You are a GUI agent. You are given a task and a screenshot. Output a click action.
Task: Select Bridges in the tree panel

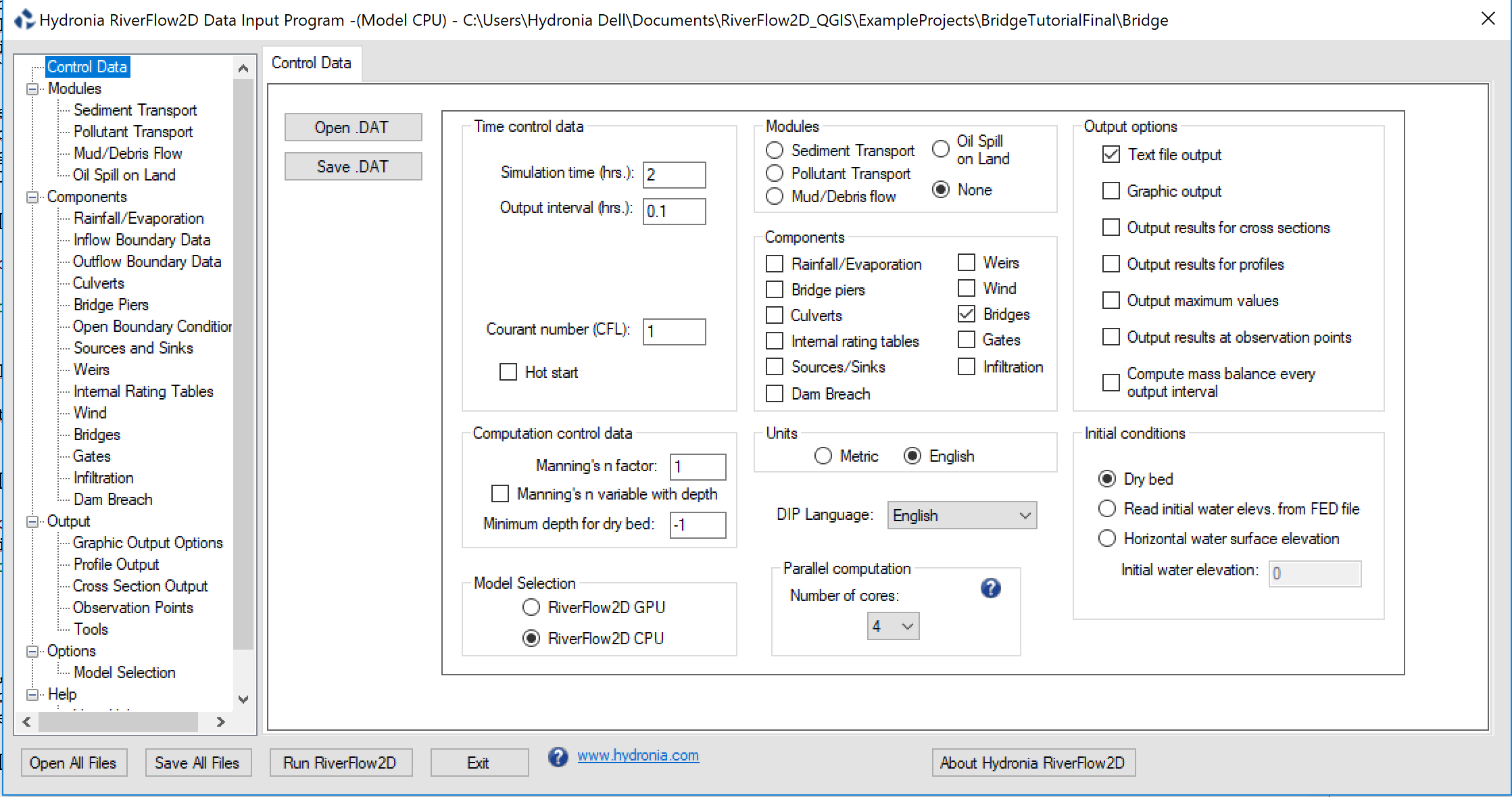[97, 435]
